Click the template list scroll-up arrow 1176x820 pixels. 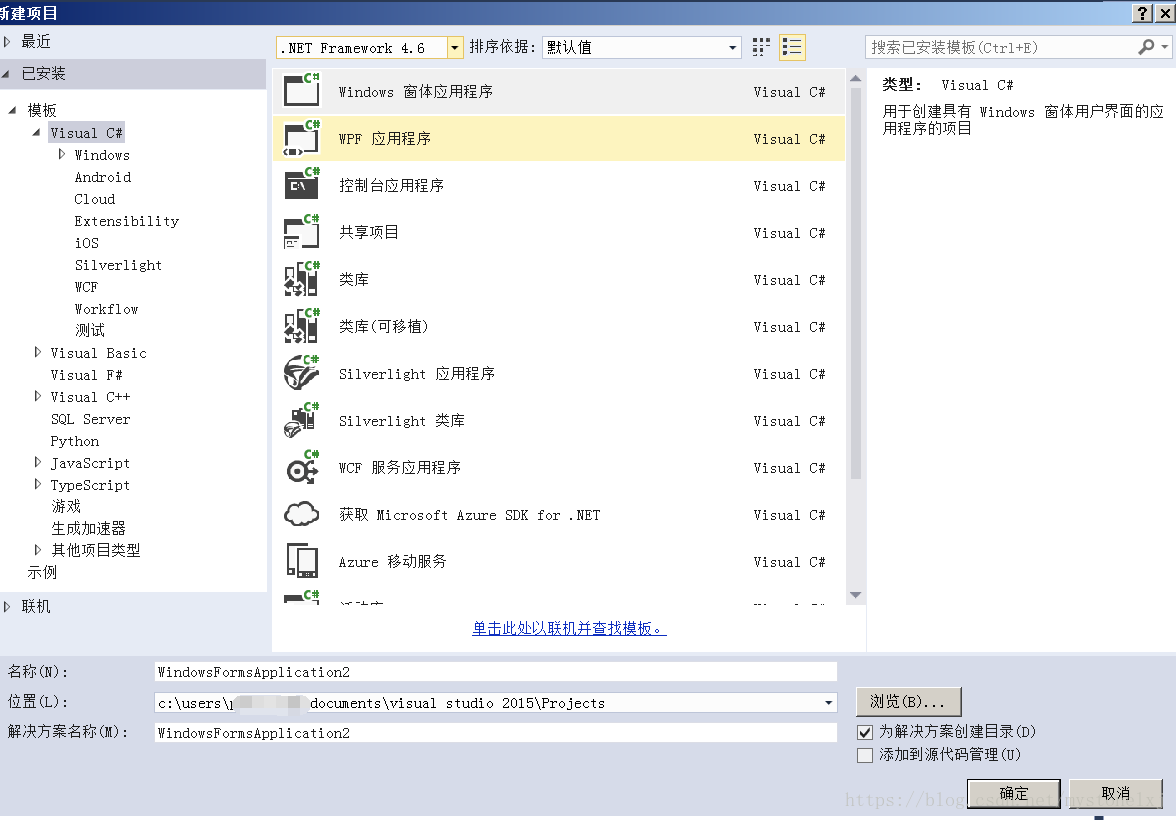coord(855,78)
